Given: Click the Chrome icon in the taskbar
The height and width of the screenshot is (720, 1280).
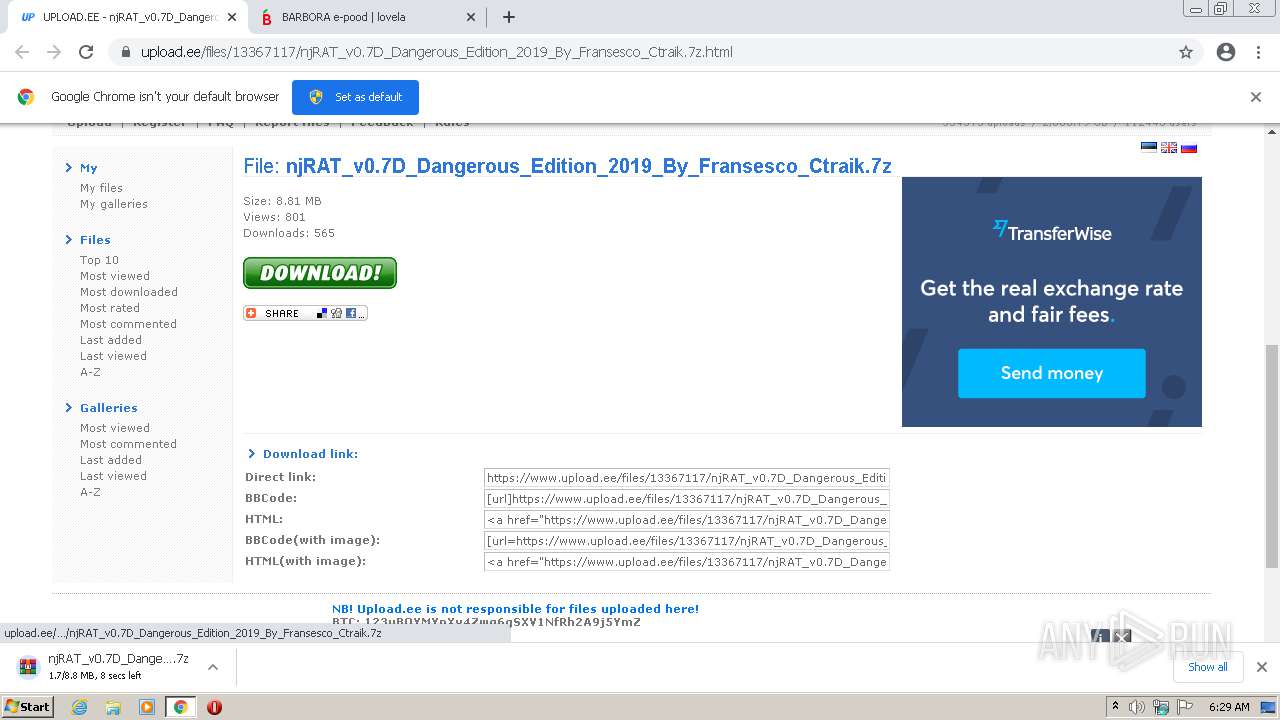Looking at the screenshot, I should coord(180,707).
